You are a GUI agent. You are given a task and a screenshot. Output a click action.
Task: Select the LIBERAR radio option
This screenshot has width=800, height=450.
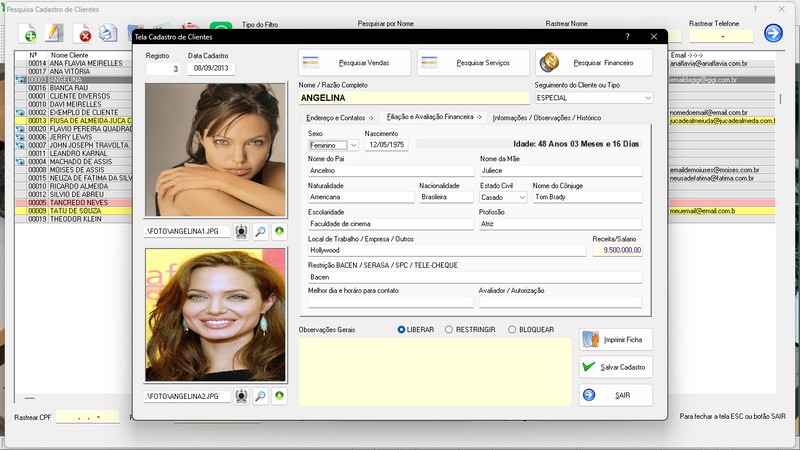click(x=402, y=329)
